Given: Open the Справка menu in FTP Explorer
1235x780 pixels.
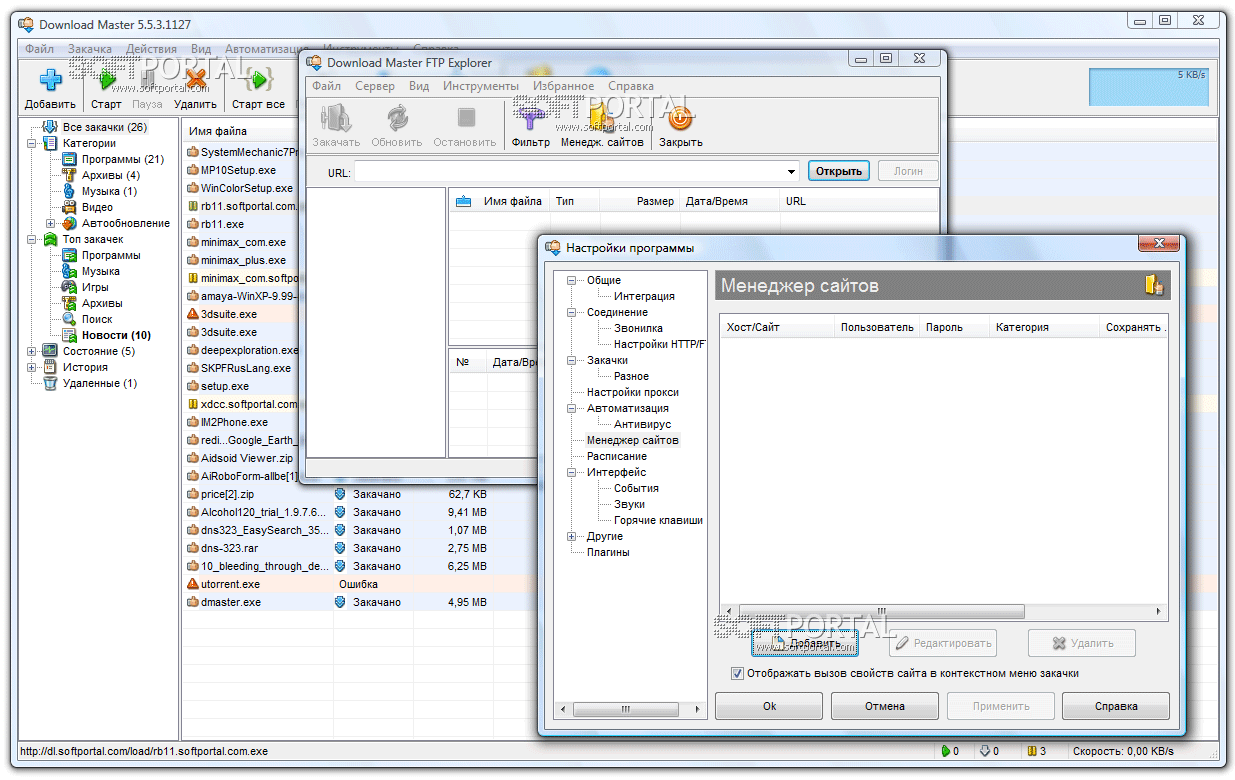Looking at the screenshot, I should coord(631,86).
